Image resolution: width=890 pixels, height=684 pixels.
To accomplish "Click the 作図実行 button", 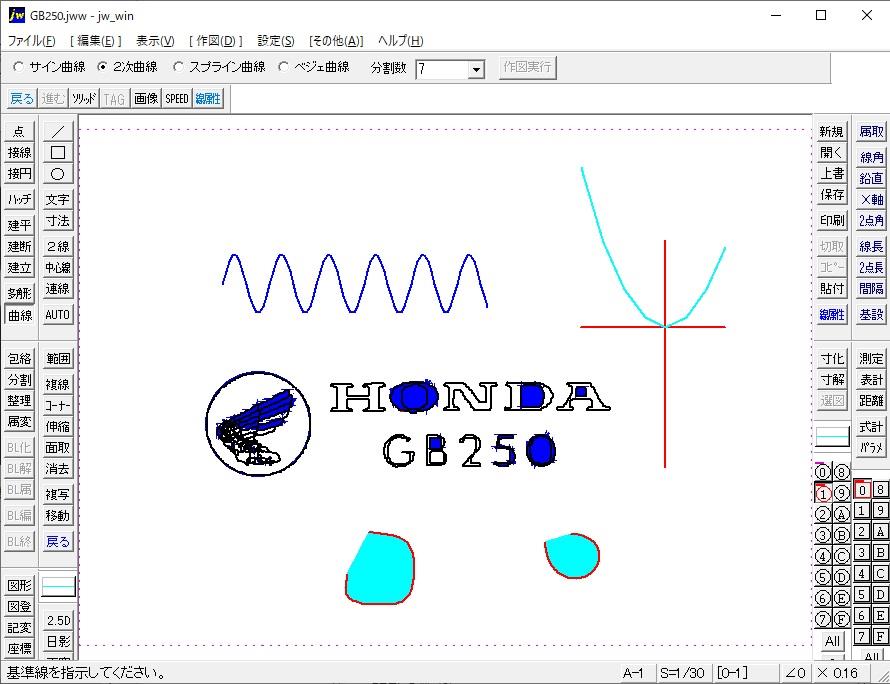I will click(x=527, y=68).
